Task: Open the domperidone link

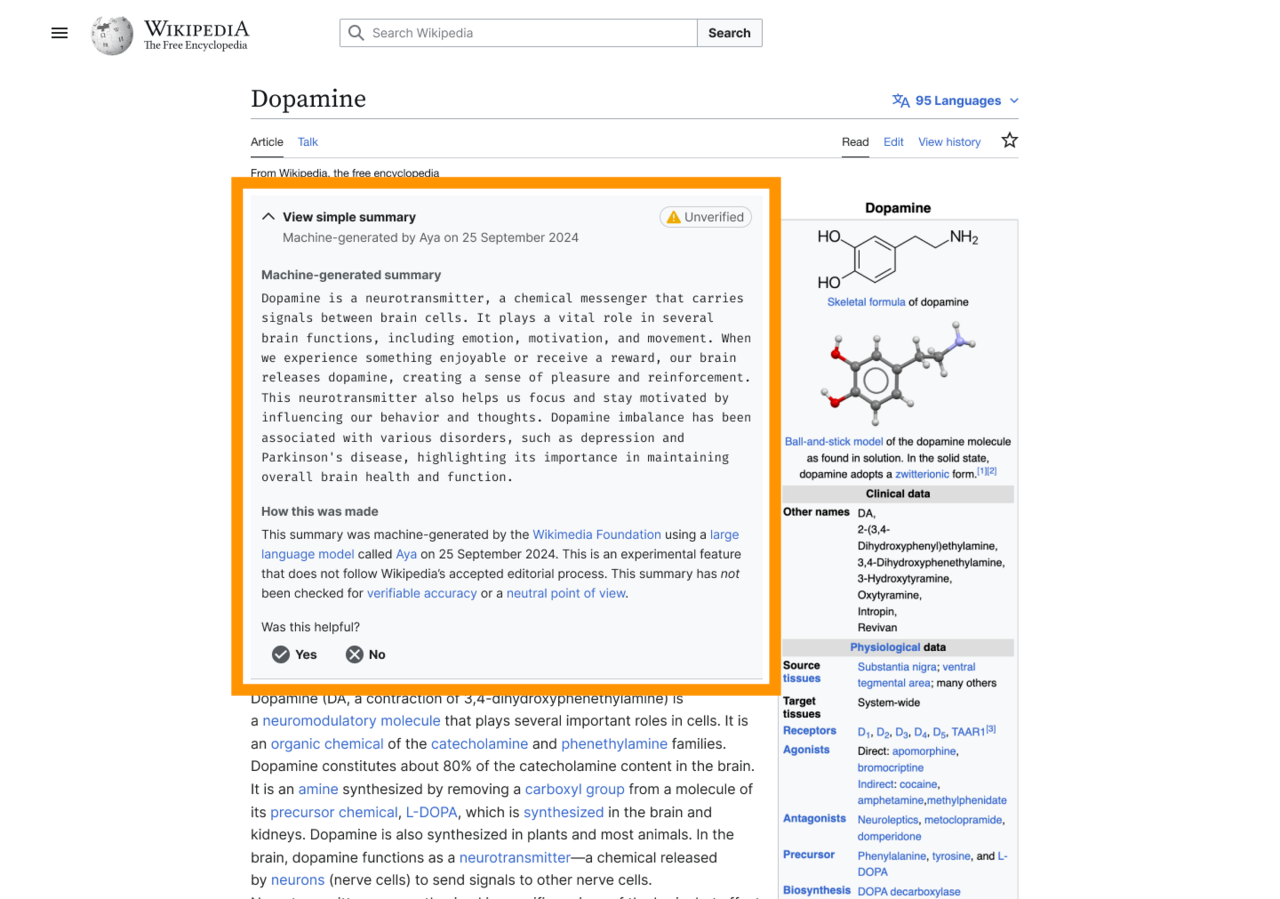Action: click(889, 836)
